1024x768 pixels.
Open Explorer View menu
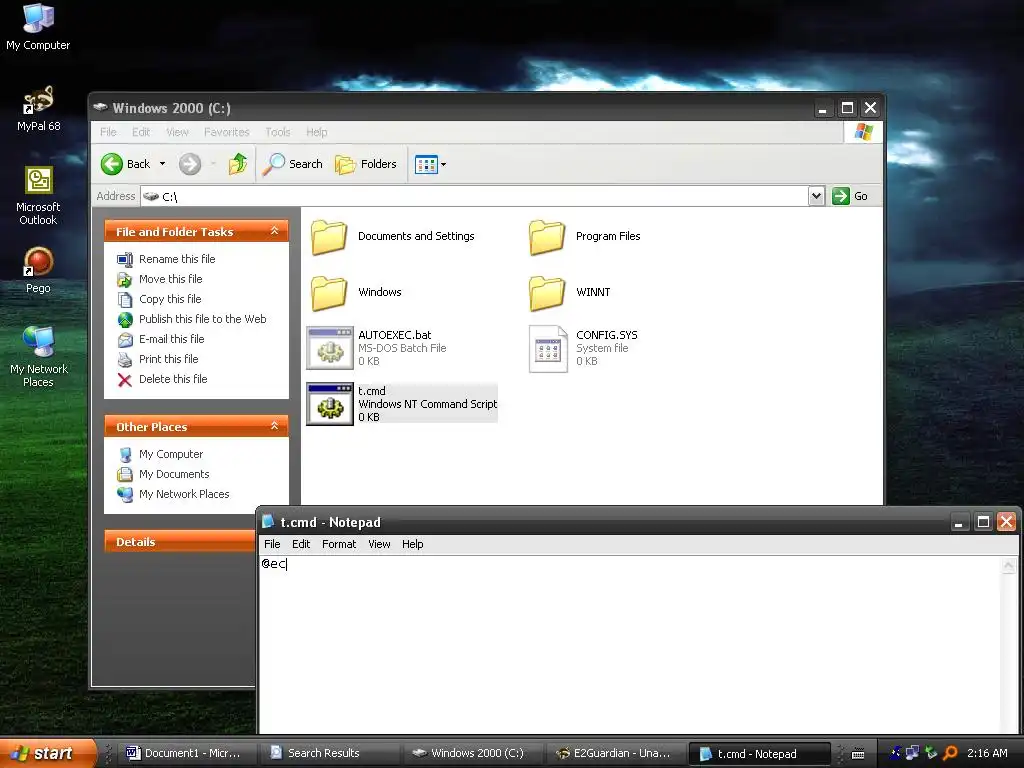pyautogui.click(x=177, y=133)
